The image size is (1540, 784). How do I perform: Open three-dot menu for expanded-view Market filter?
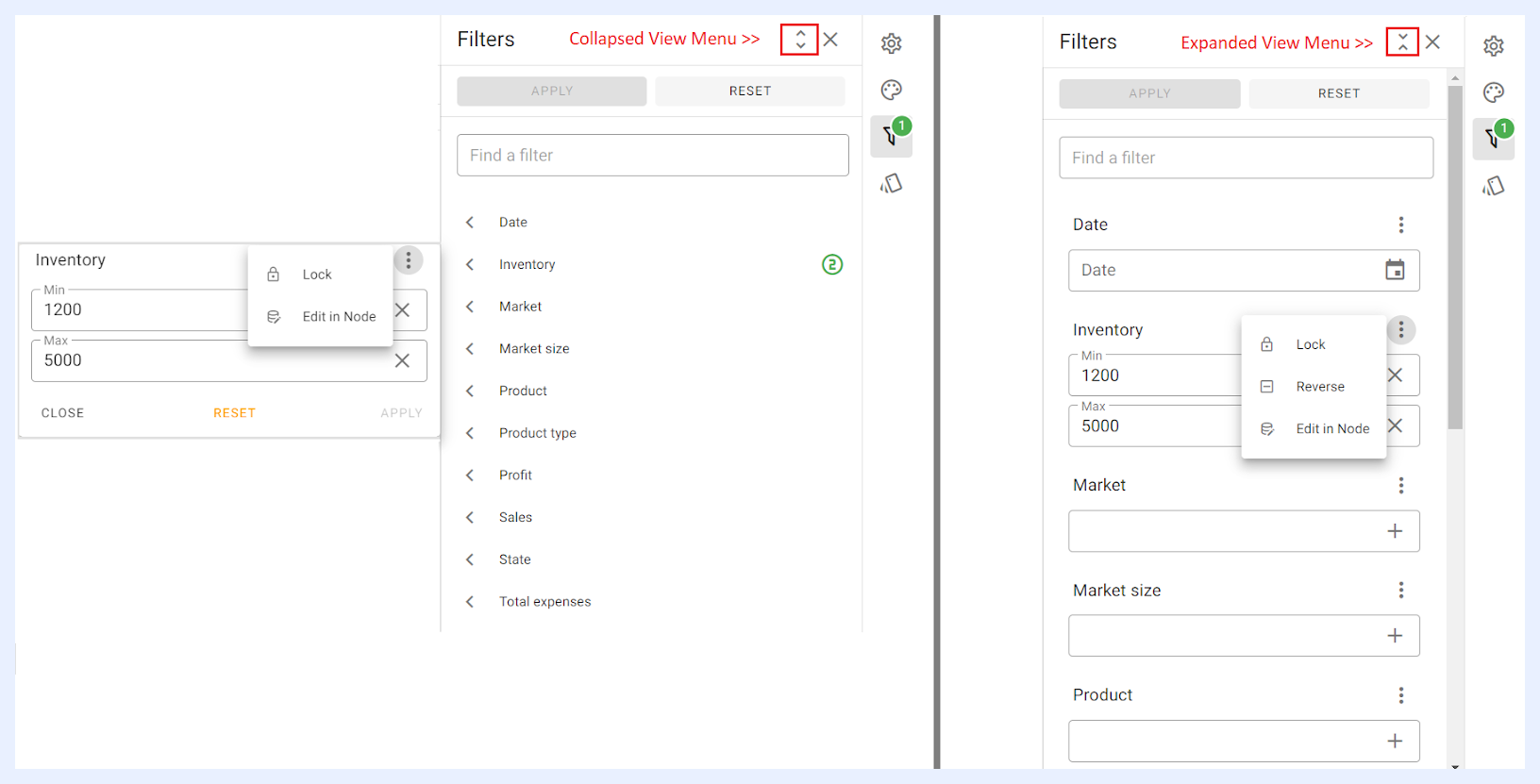[x=1401, y=485]
